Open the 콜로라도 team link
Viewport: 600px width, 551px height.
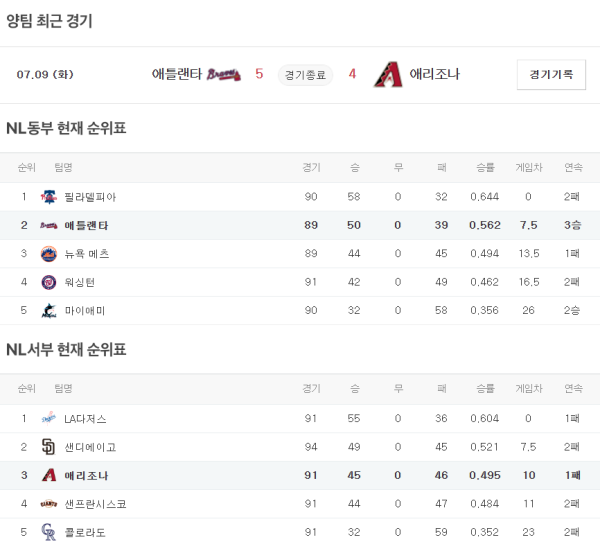(x=85, y=532)
